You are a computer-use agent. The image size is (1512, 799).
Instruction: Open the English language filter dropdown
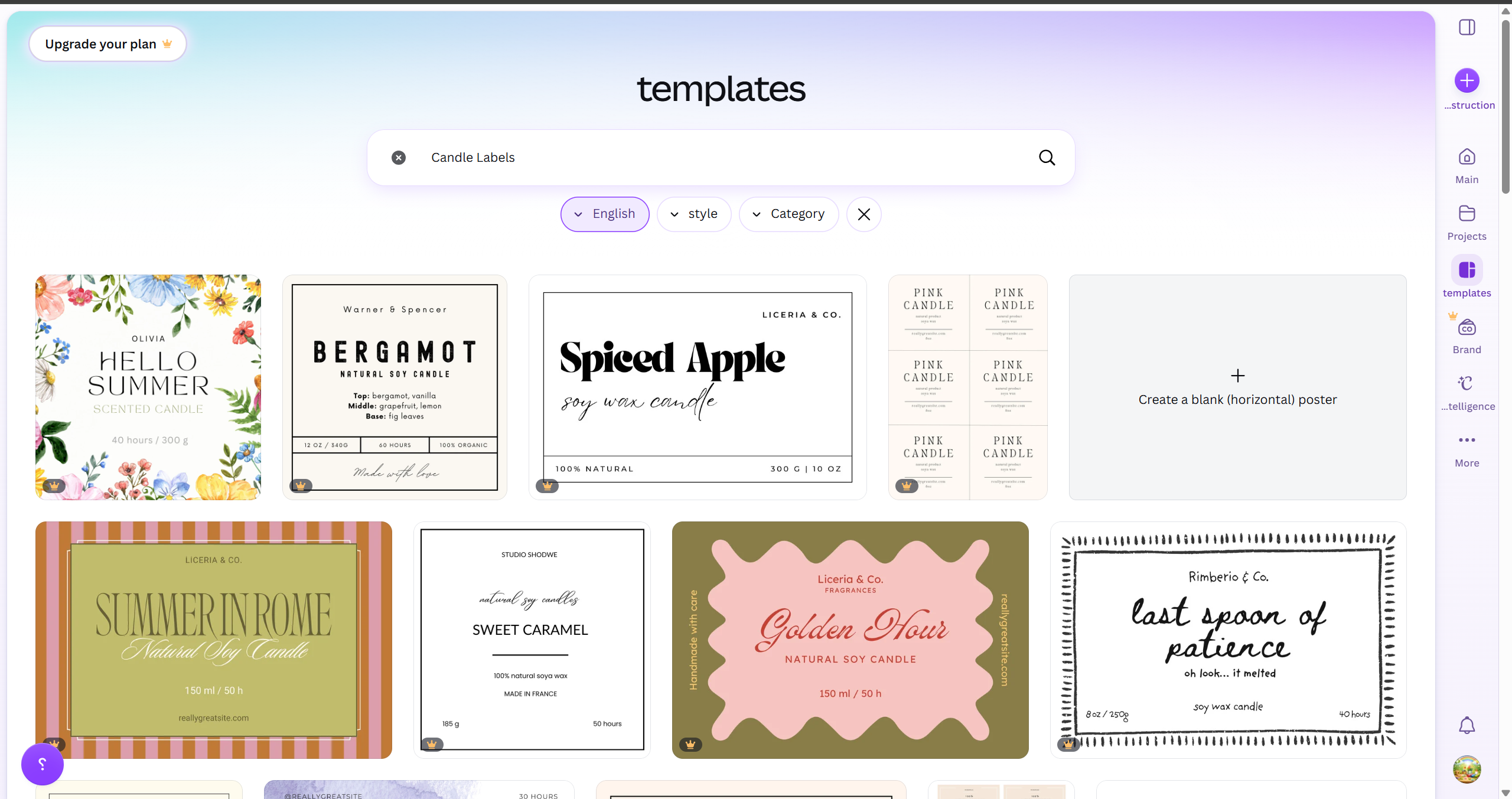pos(605,214)
